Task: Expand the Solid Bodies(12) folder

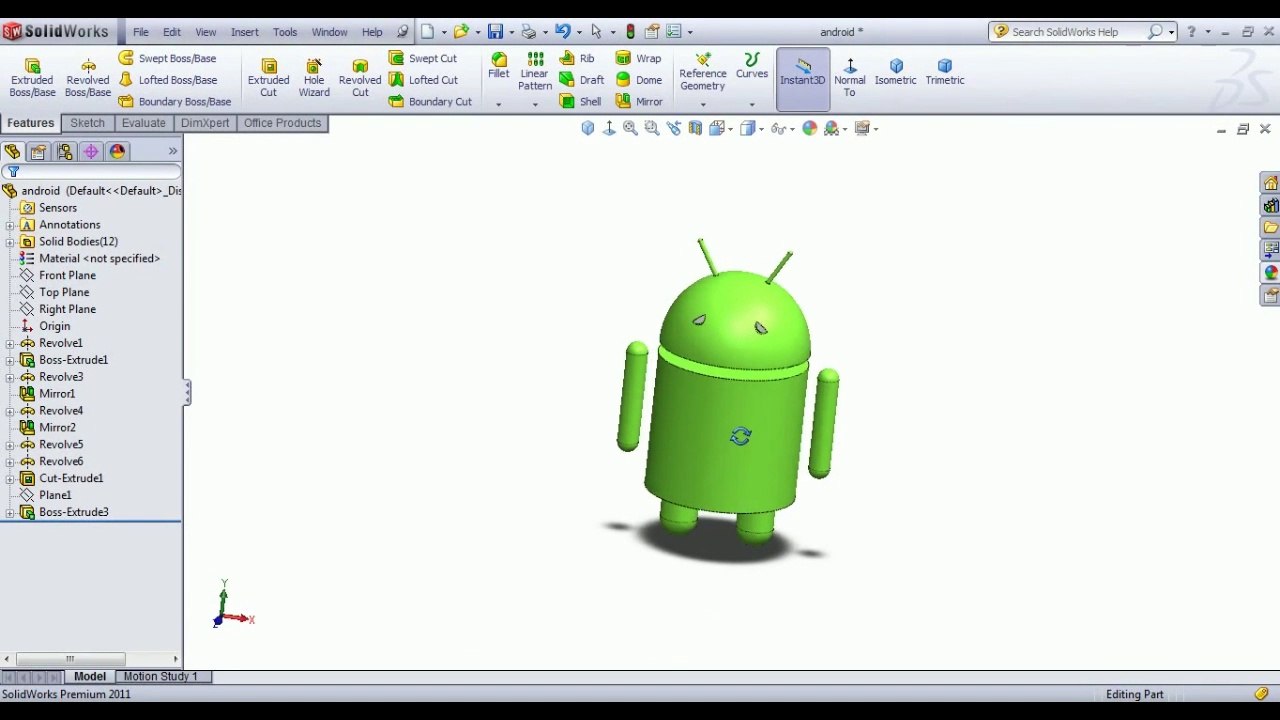Action: pos(10,242)
